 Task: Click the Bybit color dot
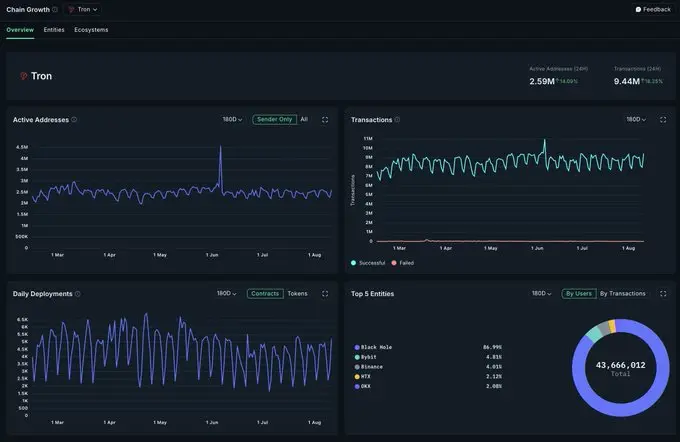(x=357, y=357)
